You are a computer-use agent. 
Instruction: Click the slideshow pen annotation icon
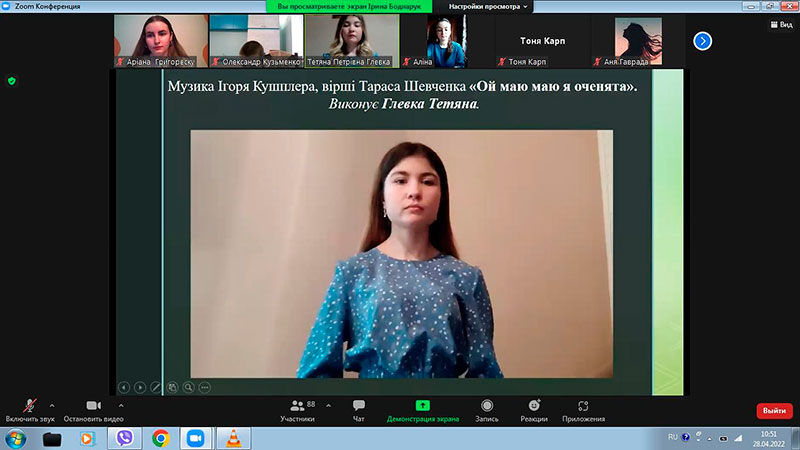point(156,387)
